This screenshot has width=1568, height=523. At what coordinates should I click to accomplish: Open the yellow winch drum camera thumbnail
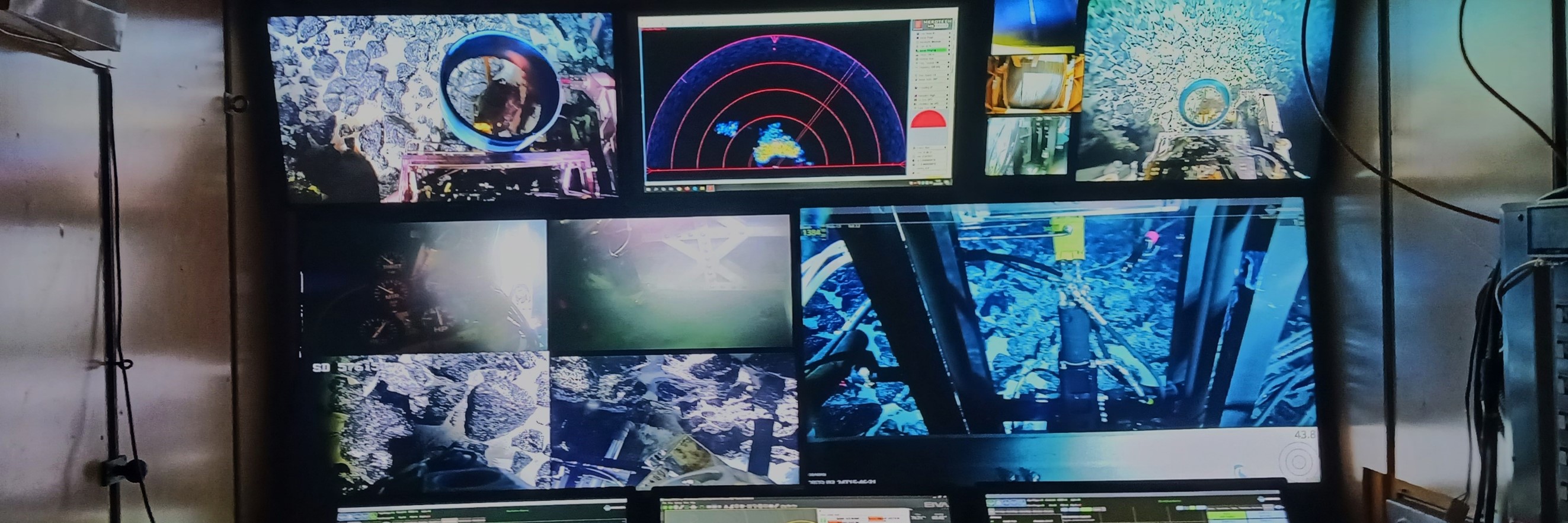point(1032,84)
